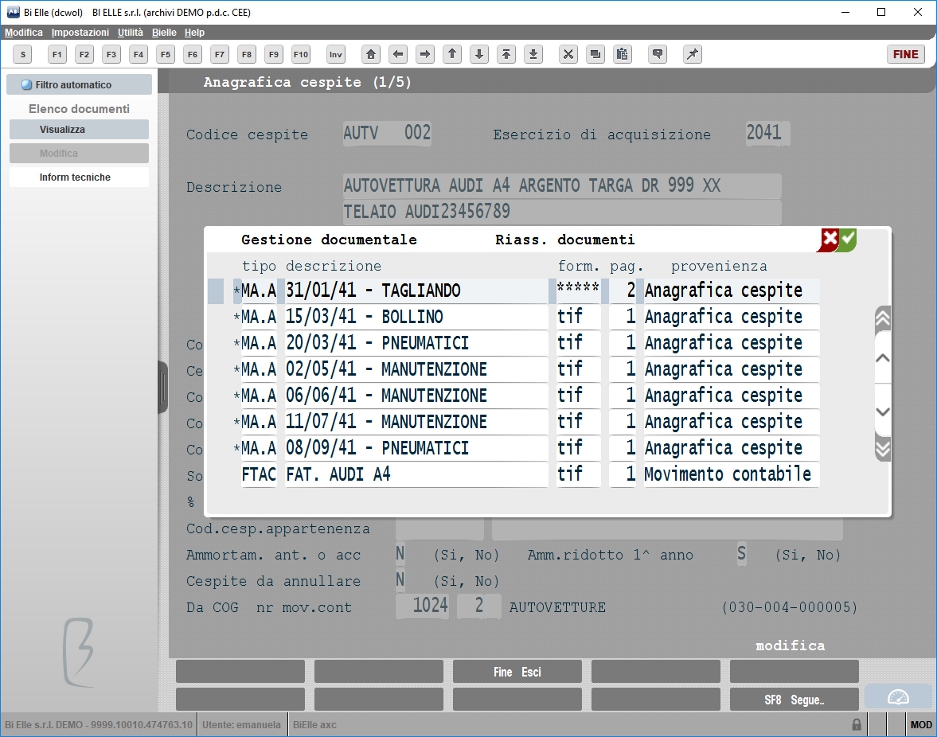The height and width of the screenshot is (737, 937).
Task: Click the paste clipboard icon in the toolbar
Action: [x=622, y=54]
